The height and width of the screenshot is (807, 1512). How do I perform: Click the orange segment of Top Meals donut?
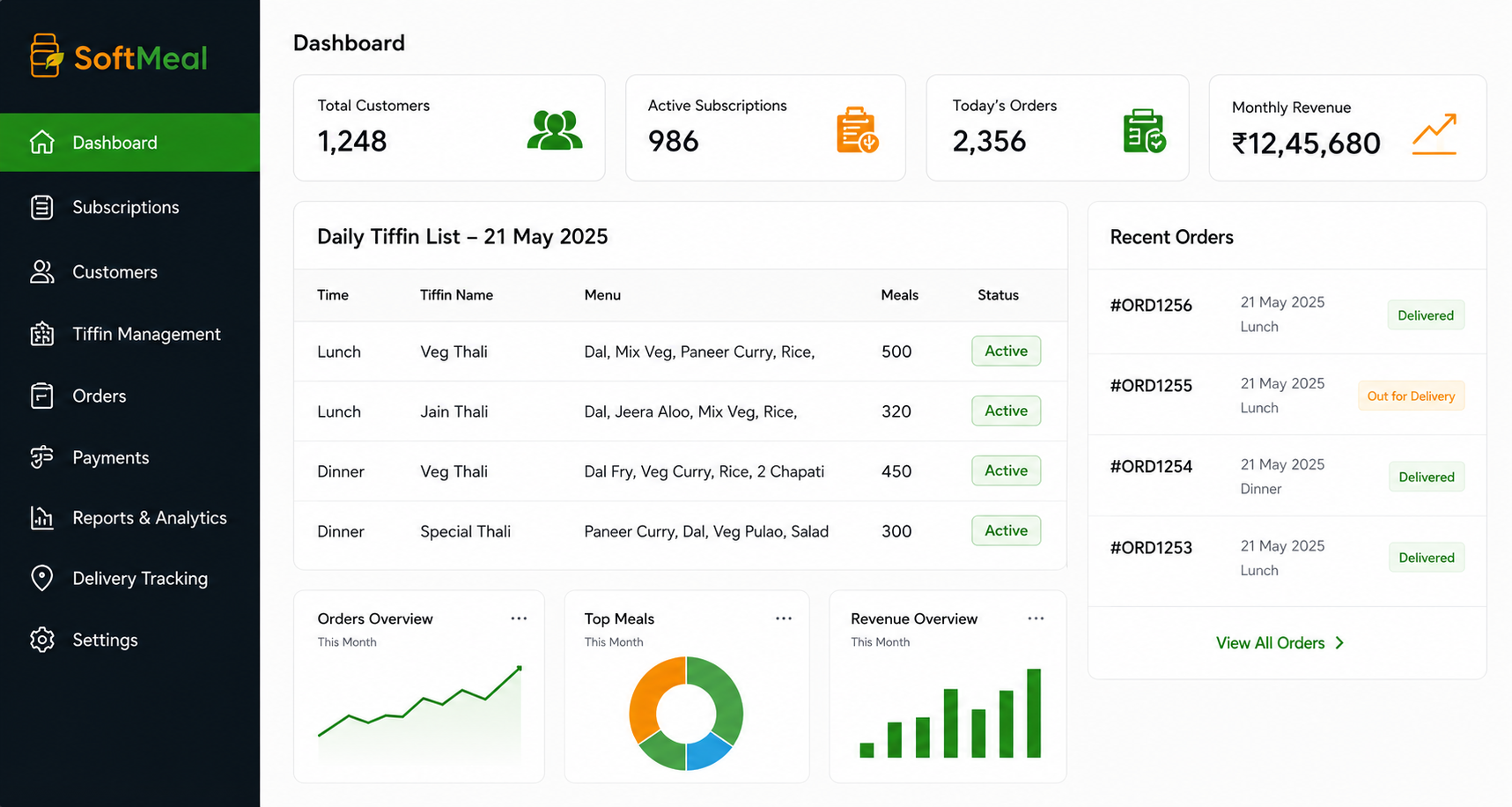coord(651,698)
